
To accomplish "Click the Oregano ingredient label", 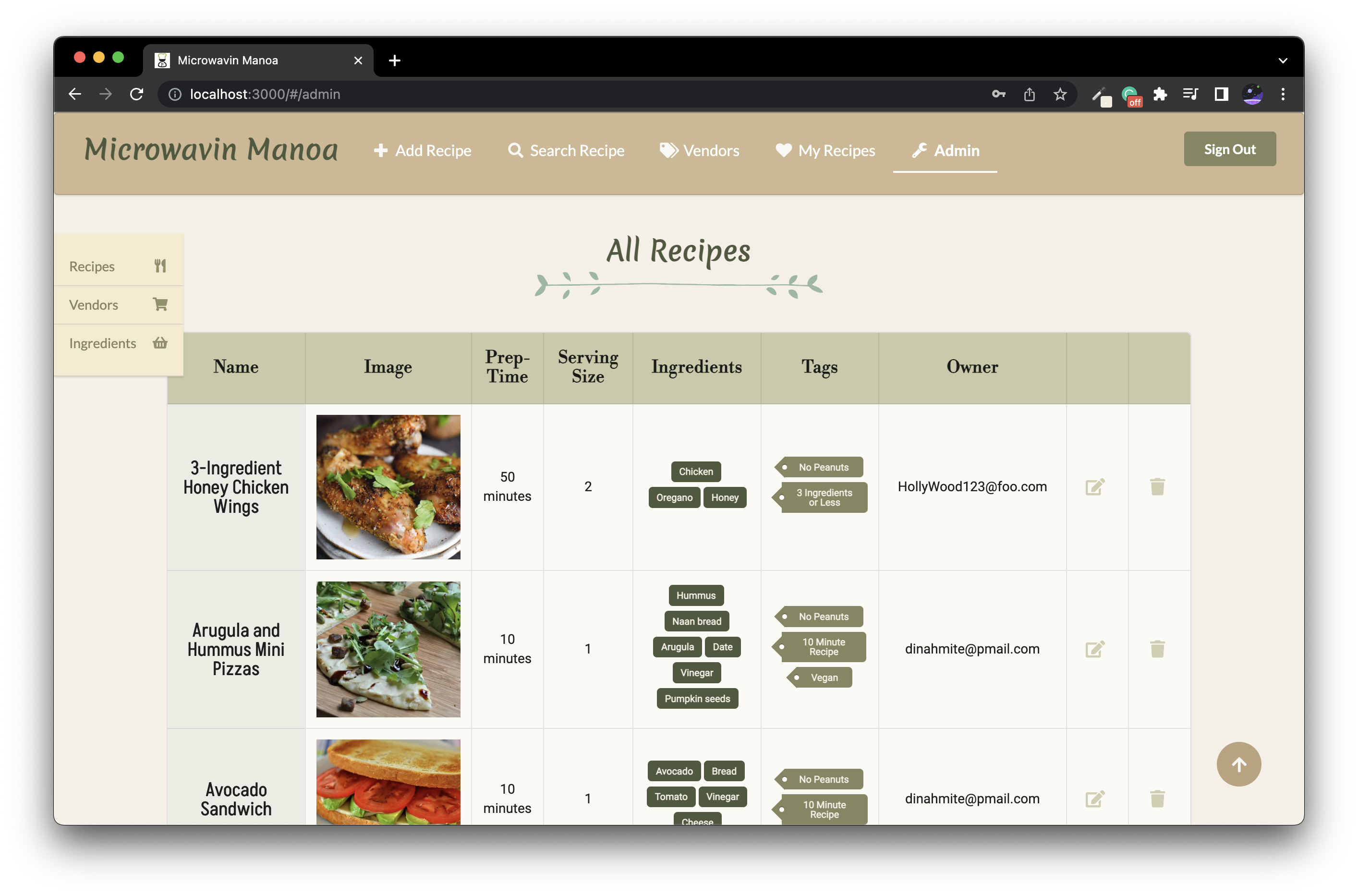I will 674,497.
